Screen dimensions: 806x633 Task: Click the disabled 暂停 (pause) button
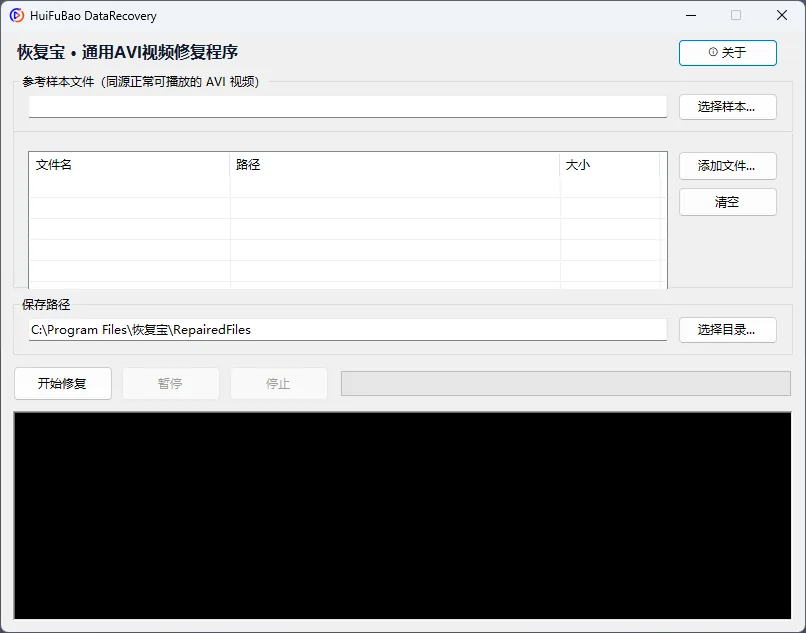click(x=171, y=383)
